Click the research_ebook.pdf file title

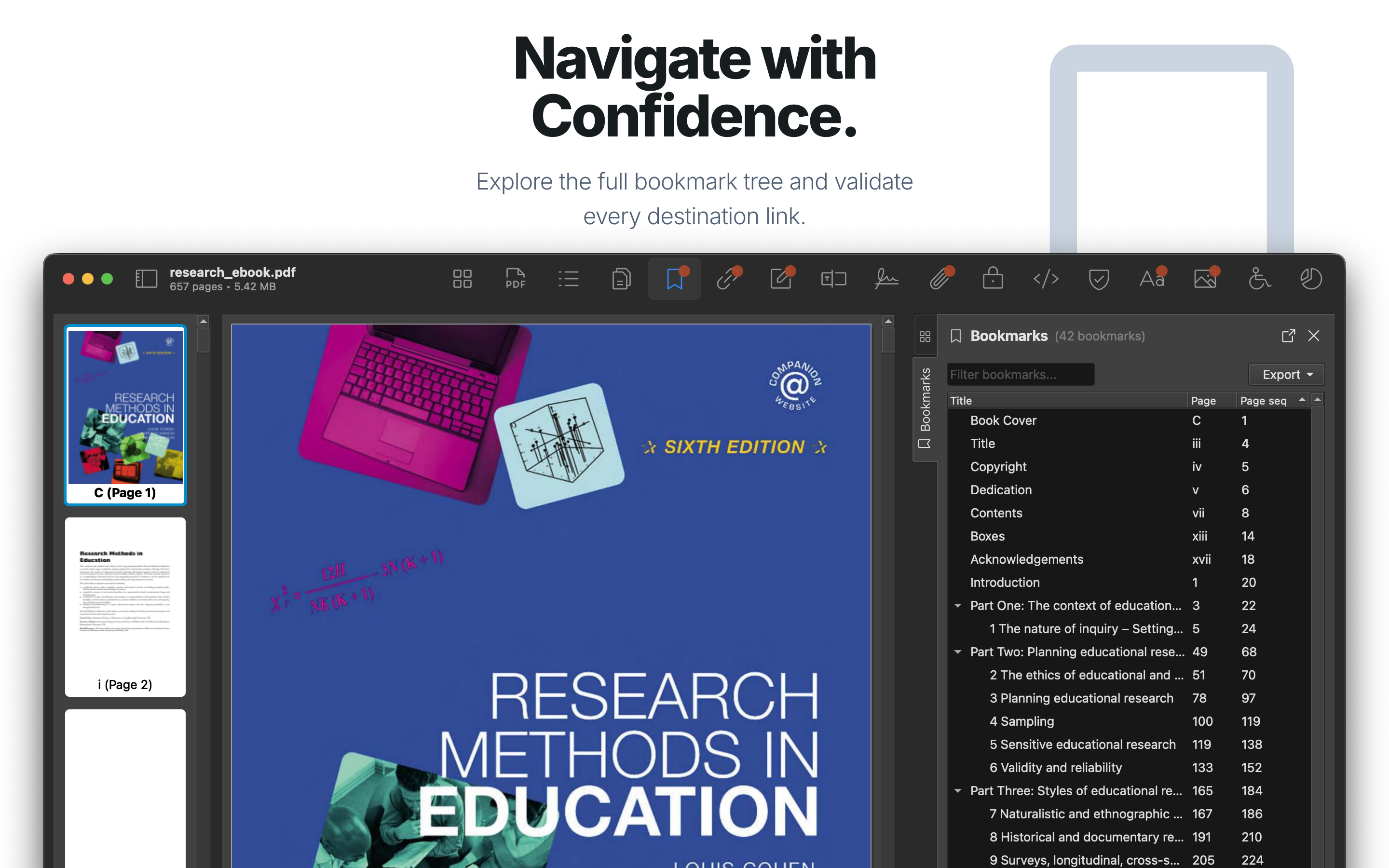click(x=232, y=272)
